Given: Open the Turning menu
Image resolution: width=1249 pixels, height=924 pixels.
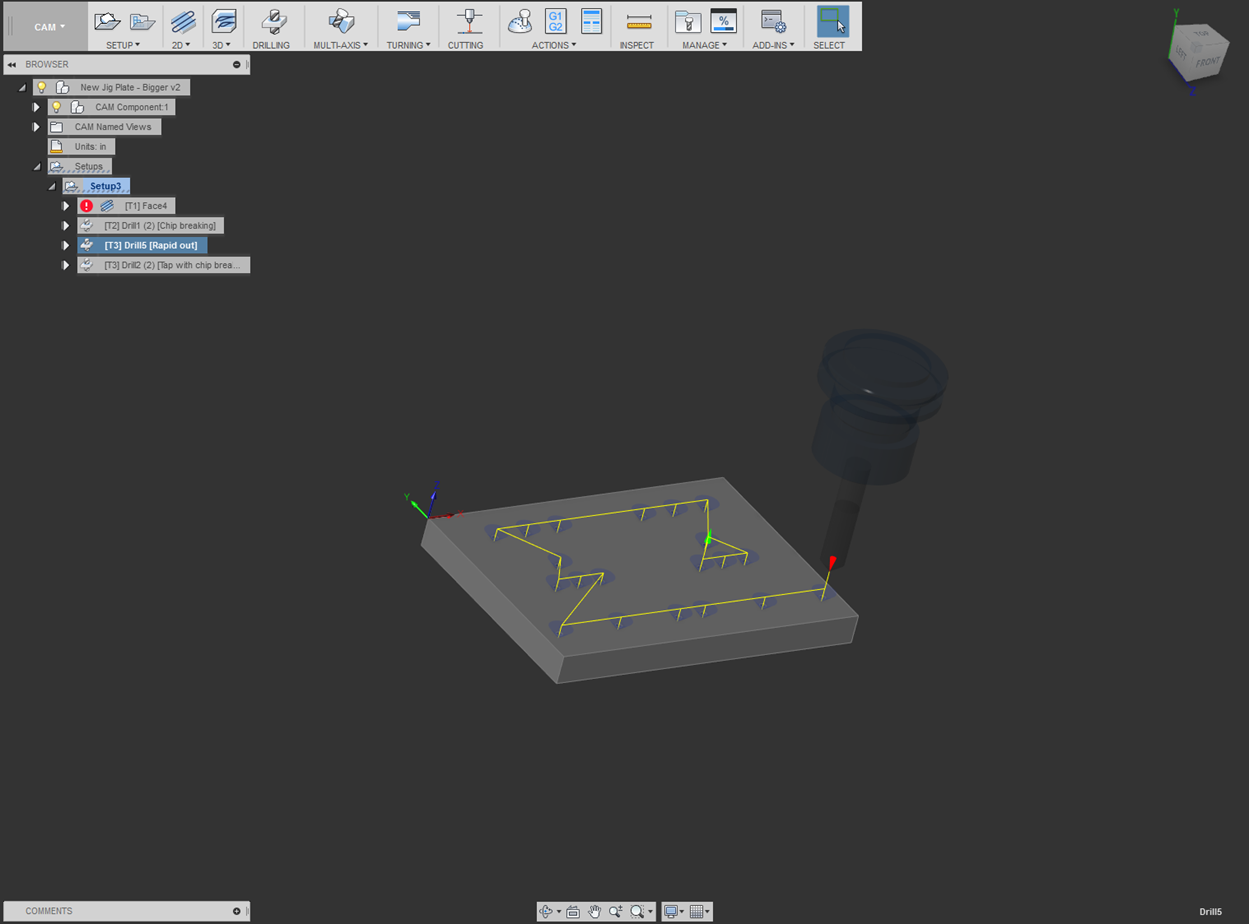Looking at the screenshot, I should pyautogui.click(x=408, y=45).
